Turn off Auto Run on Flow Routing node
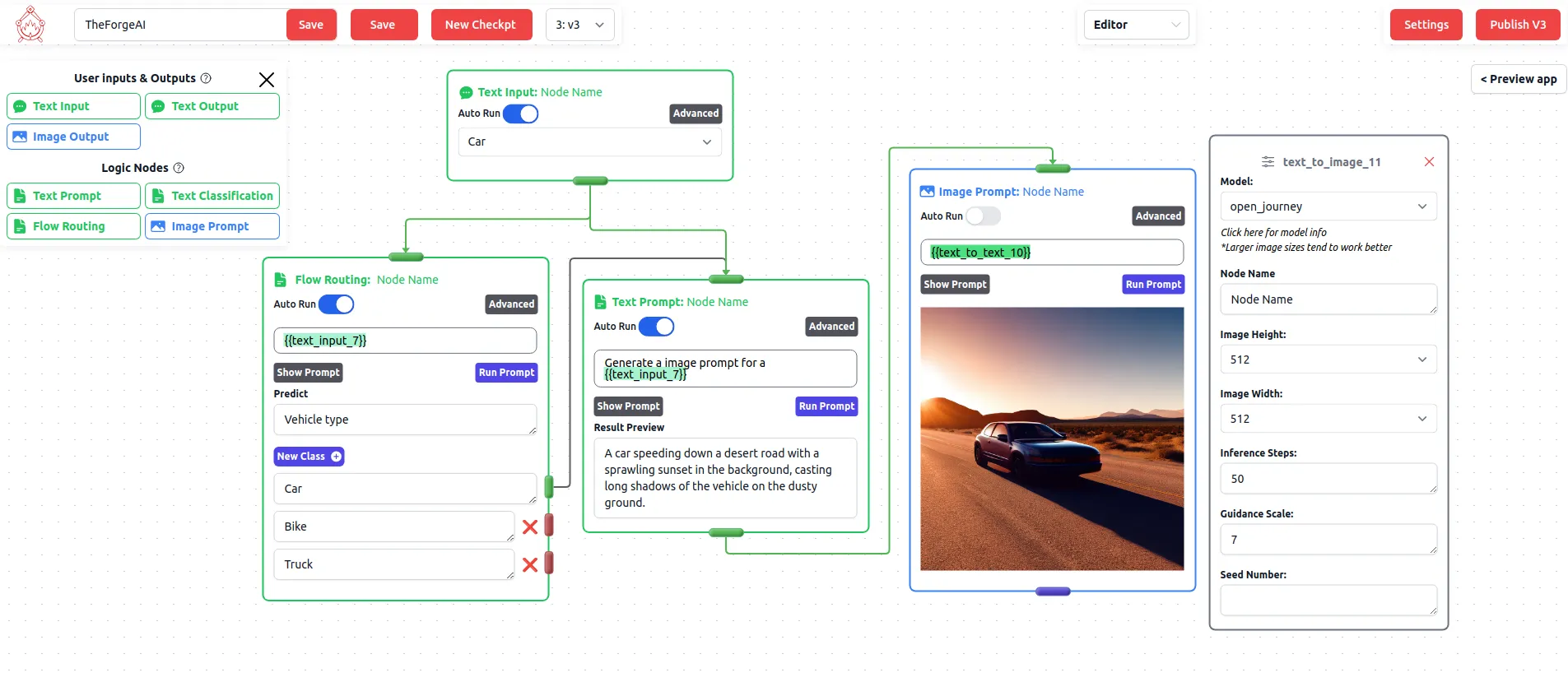Screen dimensions: 1568x682 pyautogui.click(x=336, y=304)
